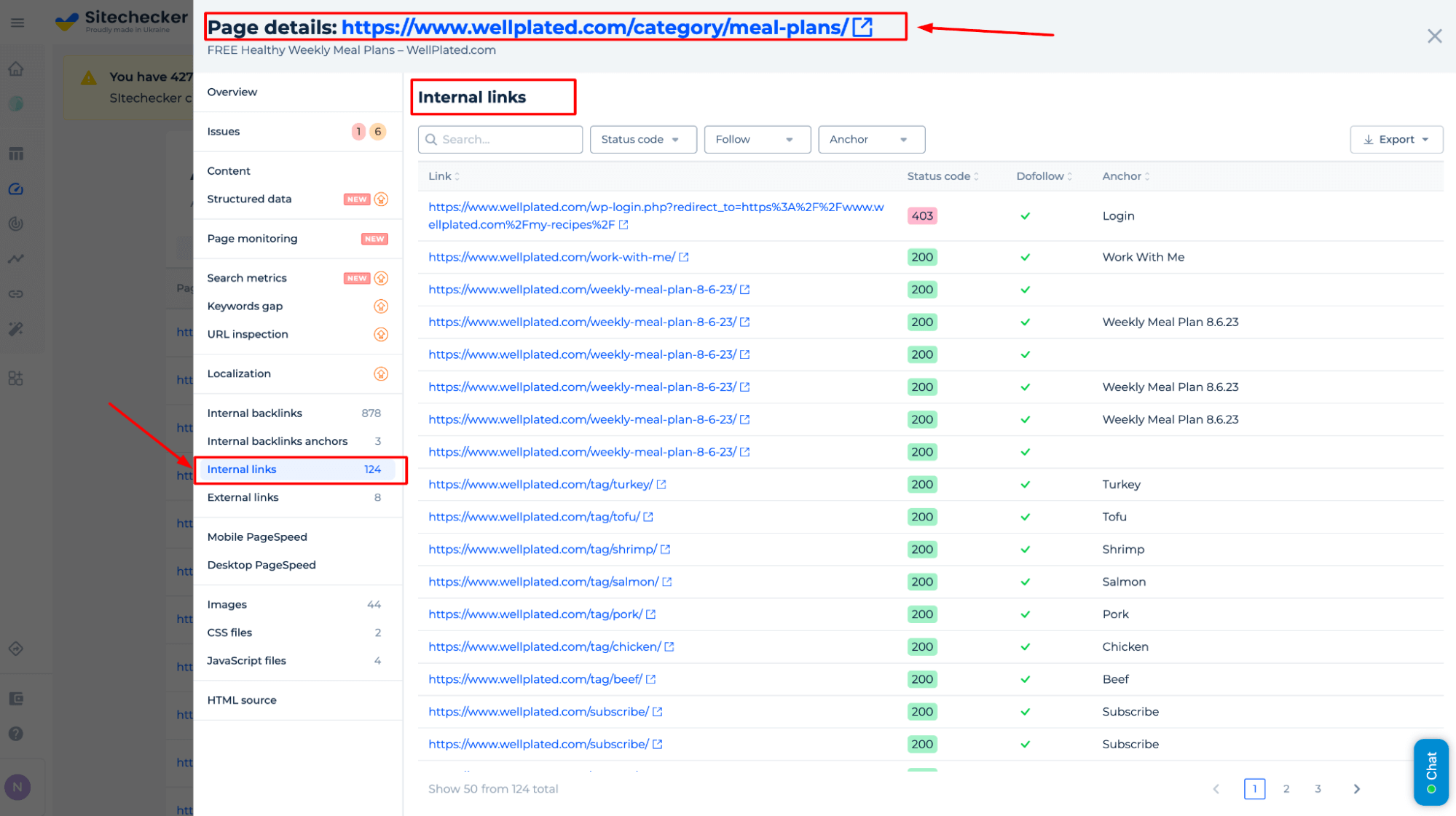Open the tag/turkey link

point(540,485)
